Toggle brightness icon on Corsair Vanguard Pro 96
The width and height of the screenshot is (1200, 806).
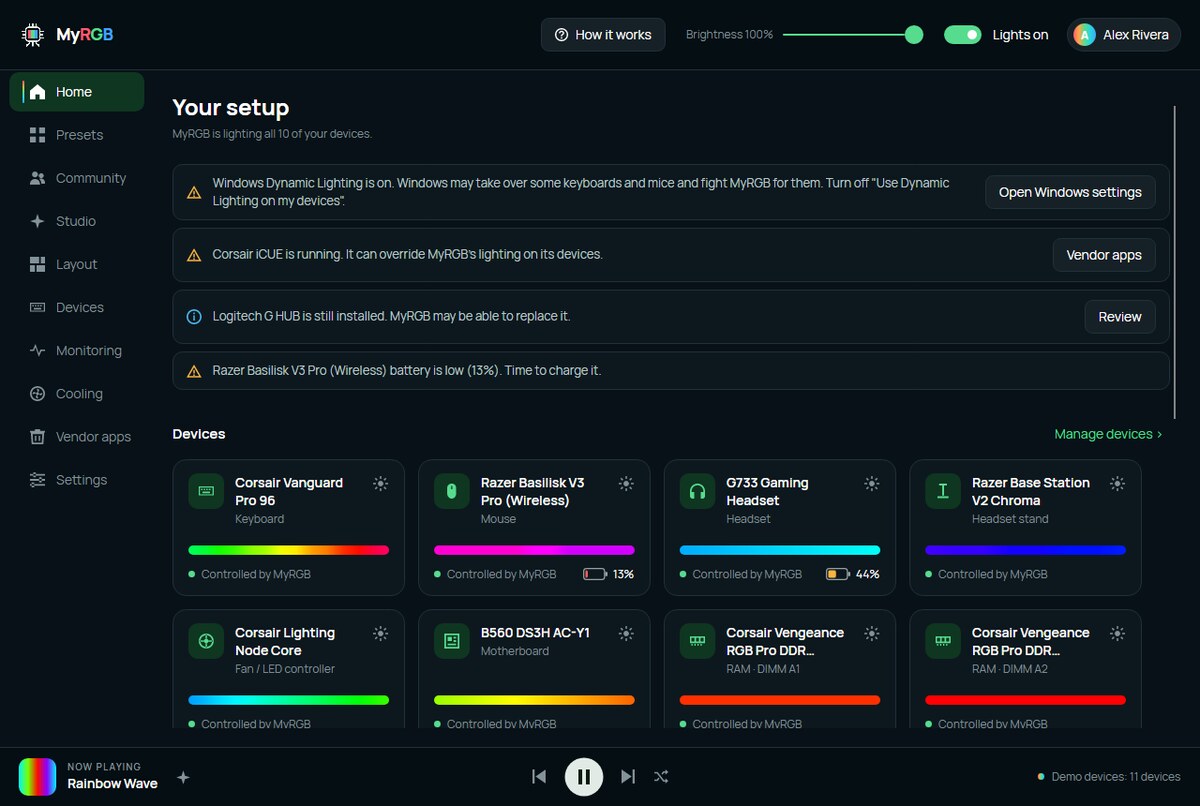point(380,483)
